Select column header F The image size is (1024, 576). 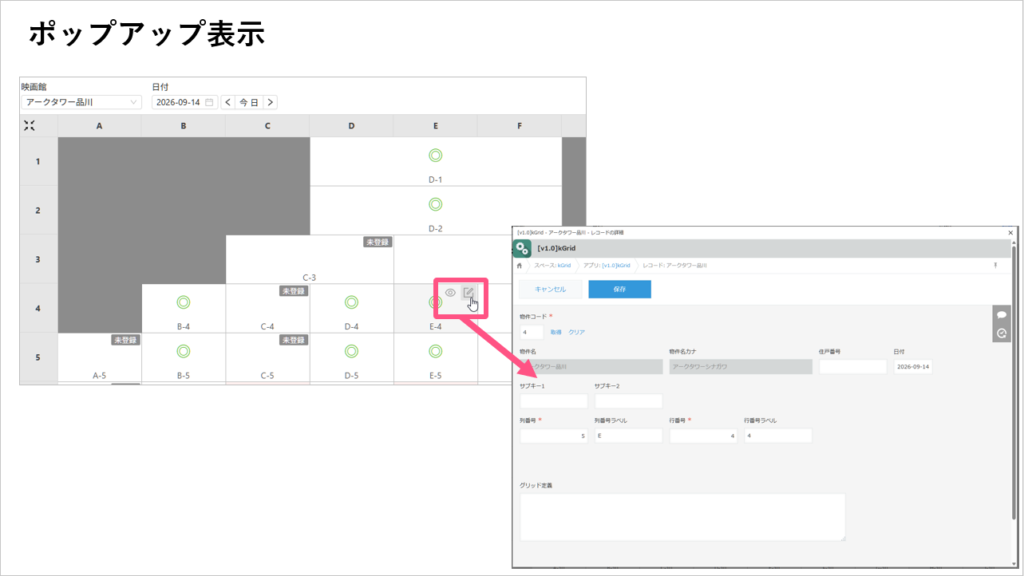point(520,125)
